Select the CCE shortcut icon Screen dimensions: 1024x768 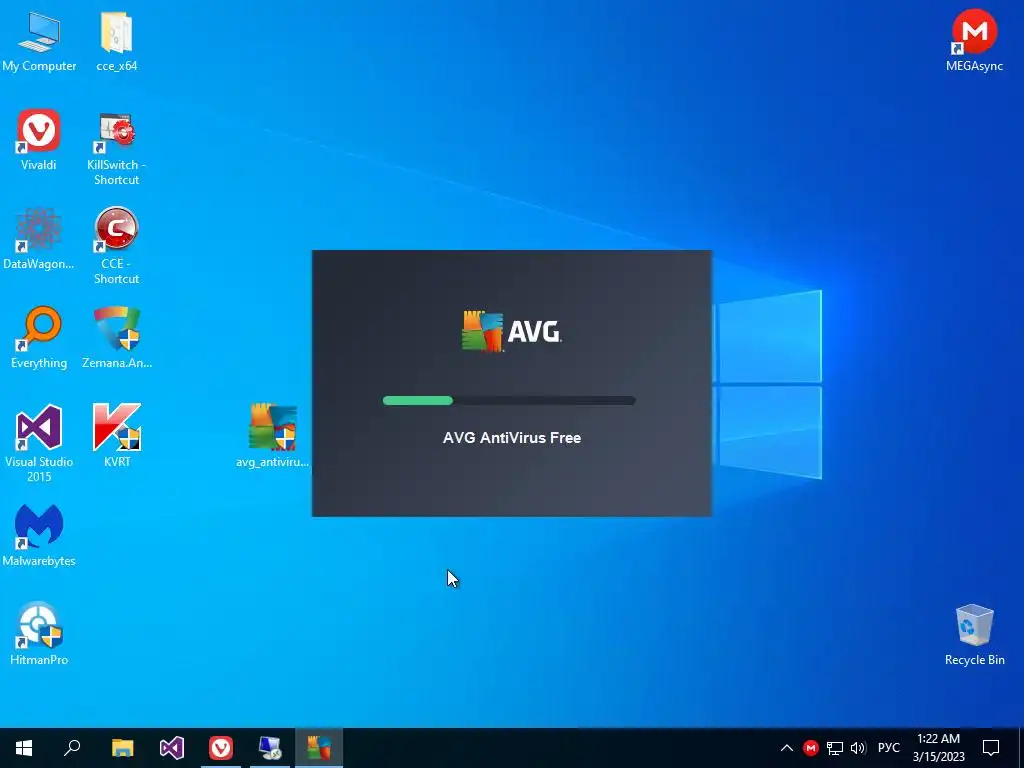tap(117, 246)
